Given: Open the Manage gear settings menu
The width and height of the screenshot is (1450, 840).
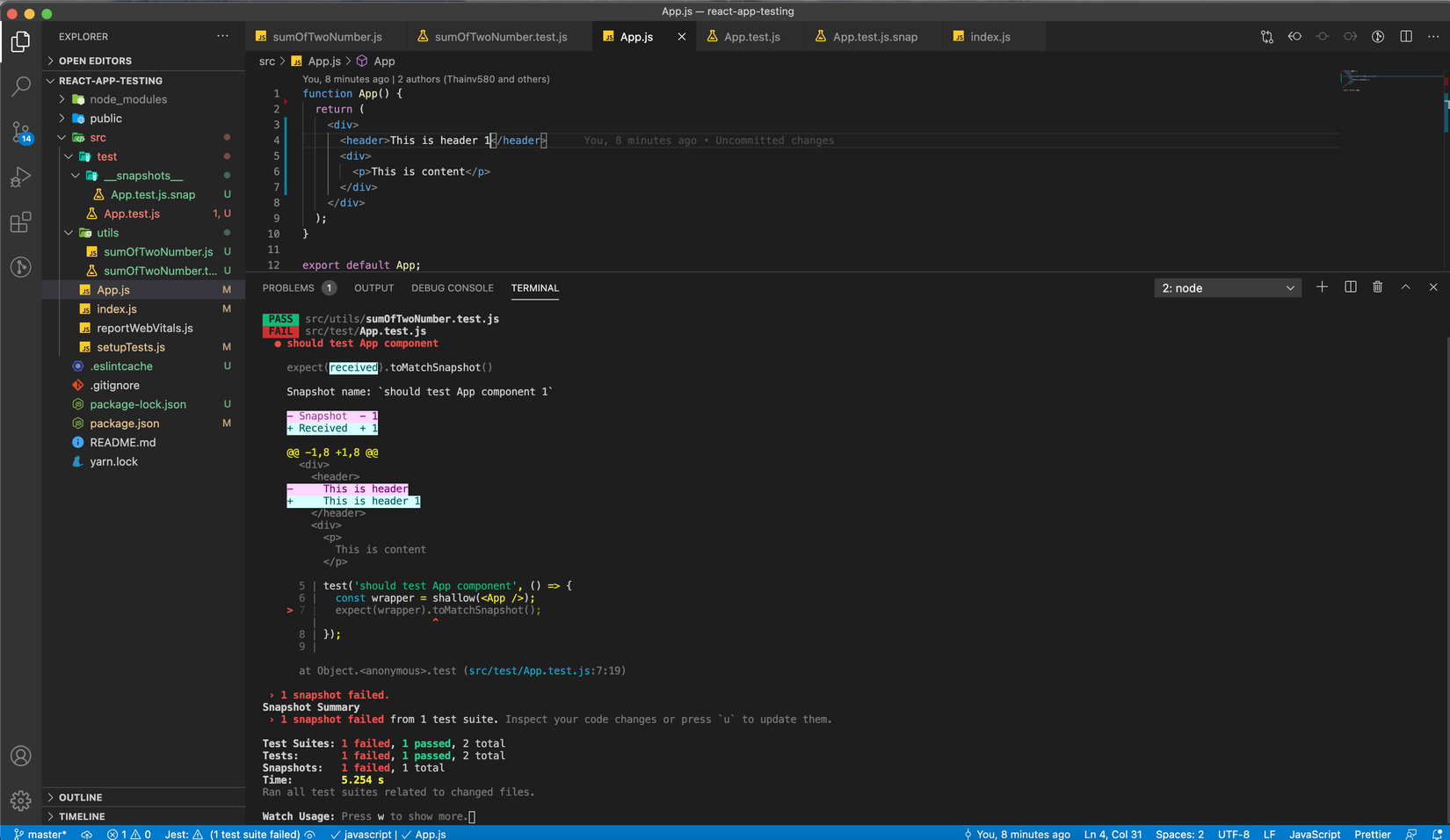Looking at the screenshot, I should 20,800.
